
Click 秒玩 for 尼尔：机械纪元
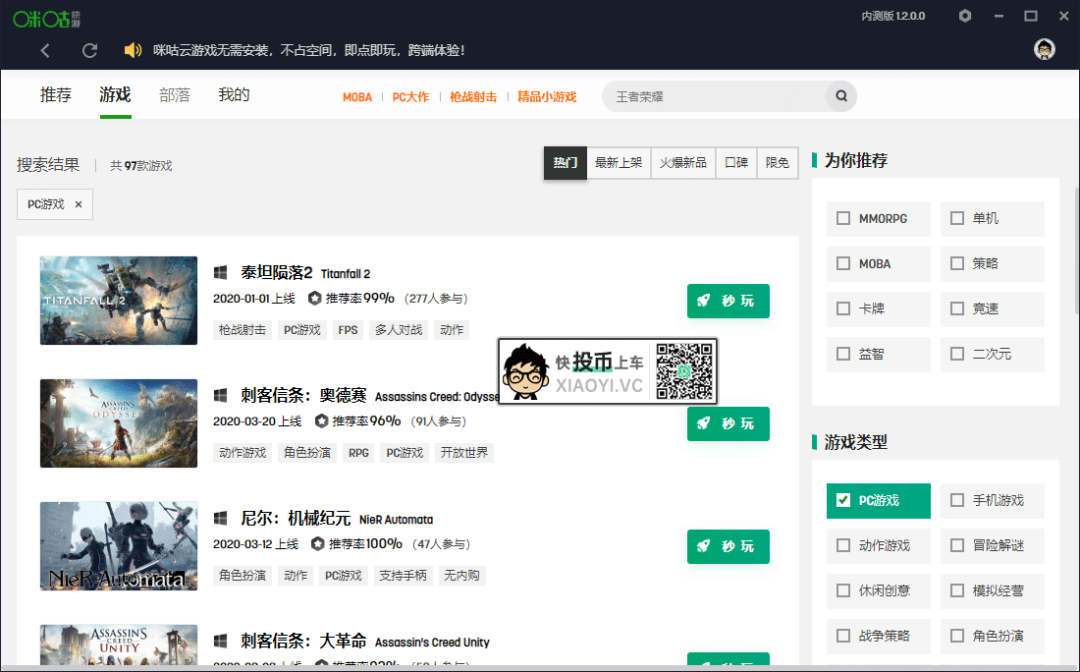pyautogui.click(x=728, y=547)
